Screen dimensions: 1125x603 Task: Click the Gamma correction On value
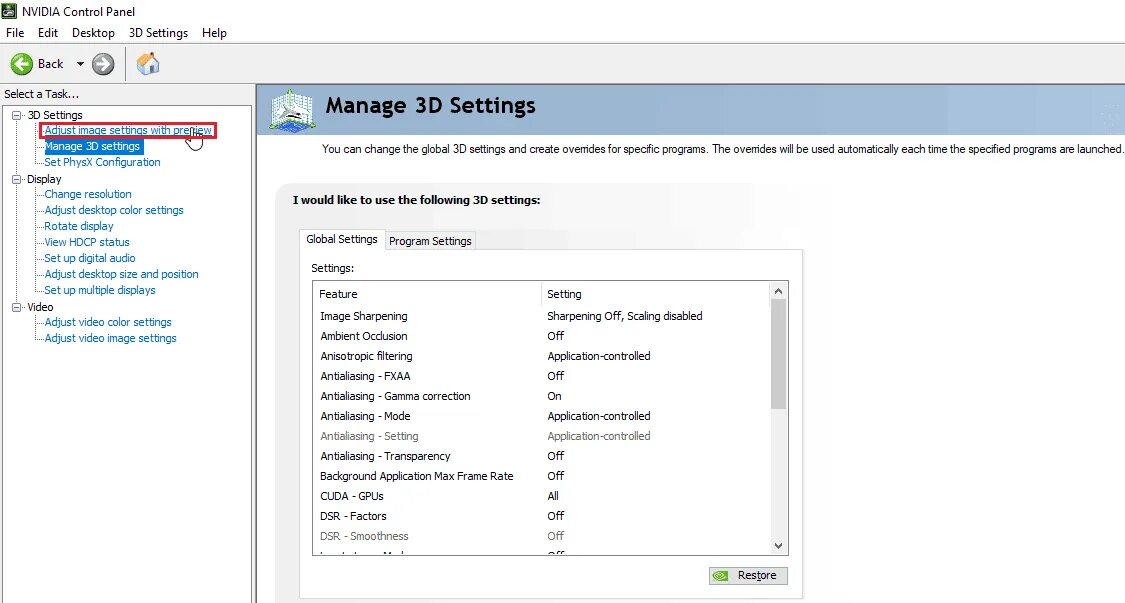pyautogui.click(x=554, y=397)
